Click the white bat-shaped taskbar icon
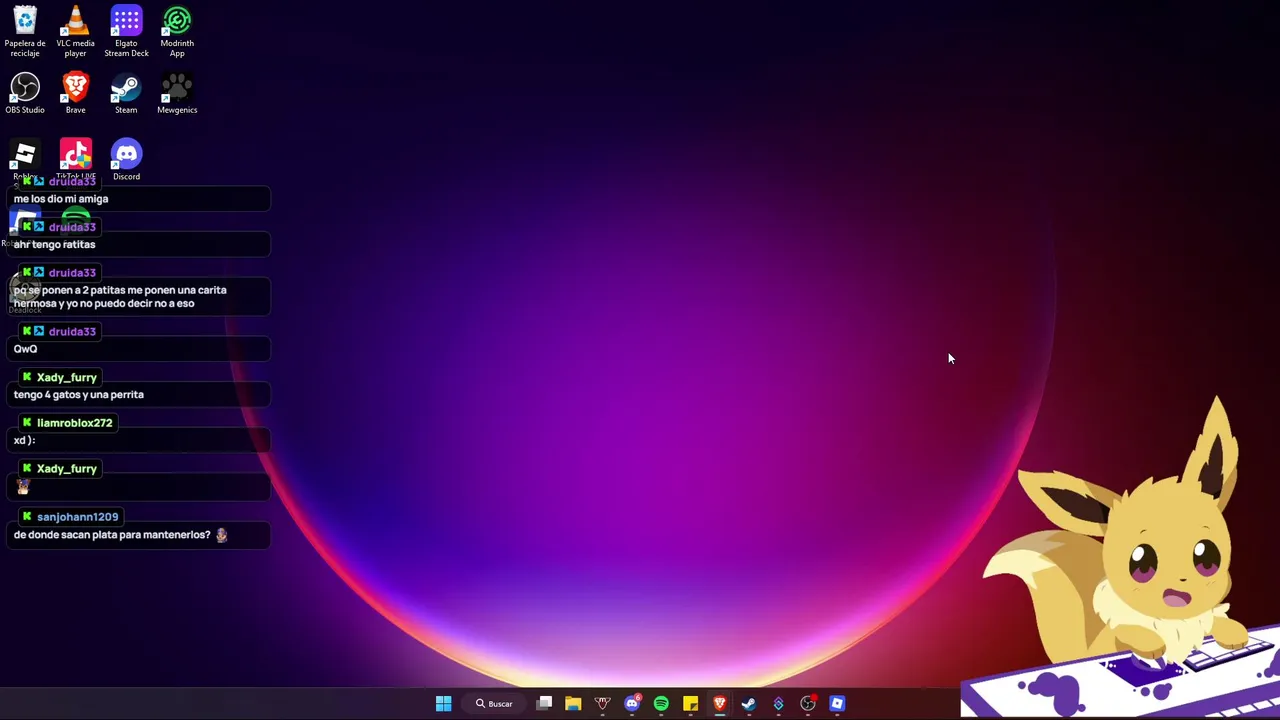Image resolution: width=1280 pixels, height=720 pixels. [x=602, y=704]
